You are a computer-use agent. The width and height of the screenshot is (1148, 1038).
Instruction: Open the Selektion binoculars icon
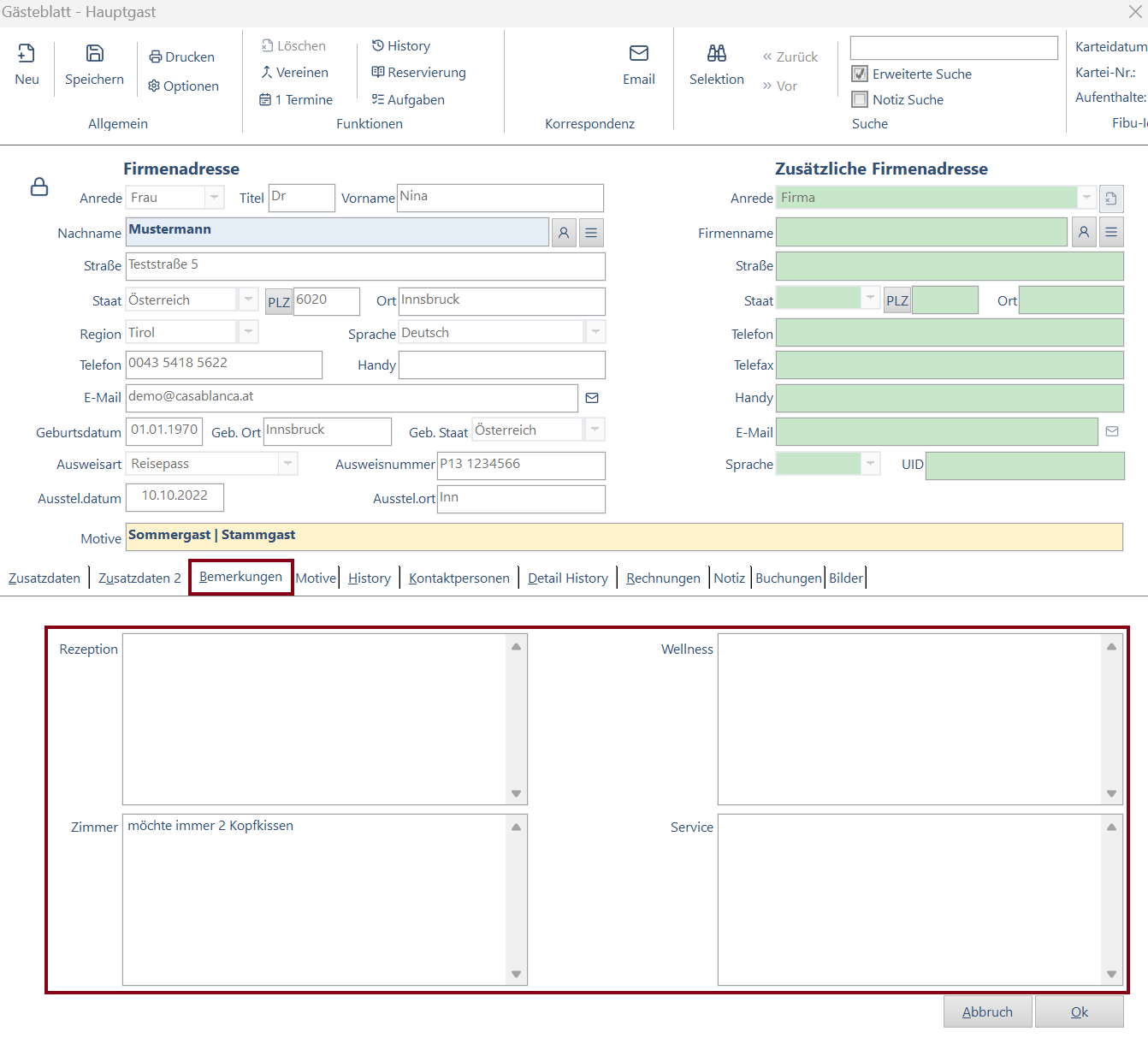tap(717, 54)
